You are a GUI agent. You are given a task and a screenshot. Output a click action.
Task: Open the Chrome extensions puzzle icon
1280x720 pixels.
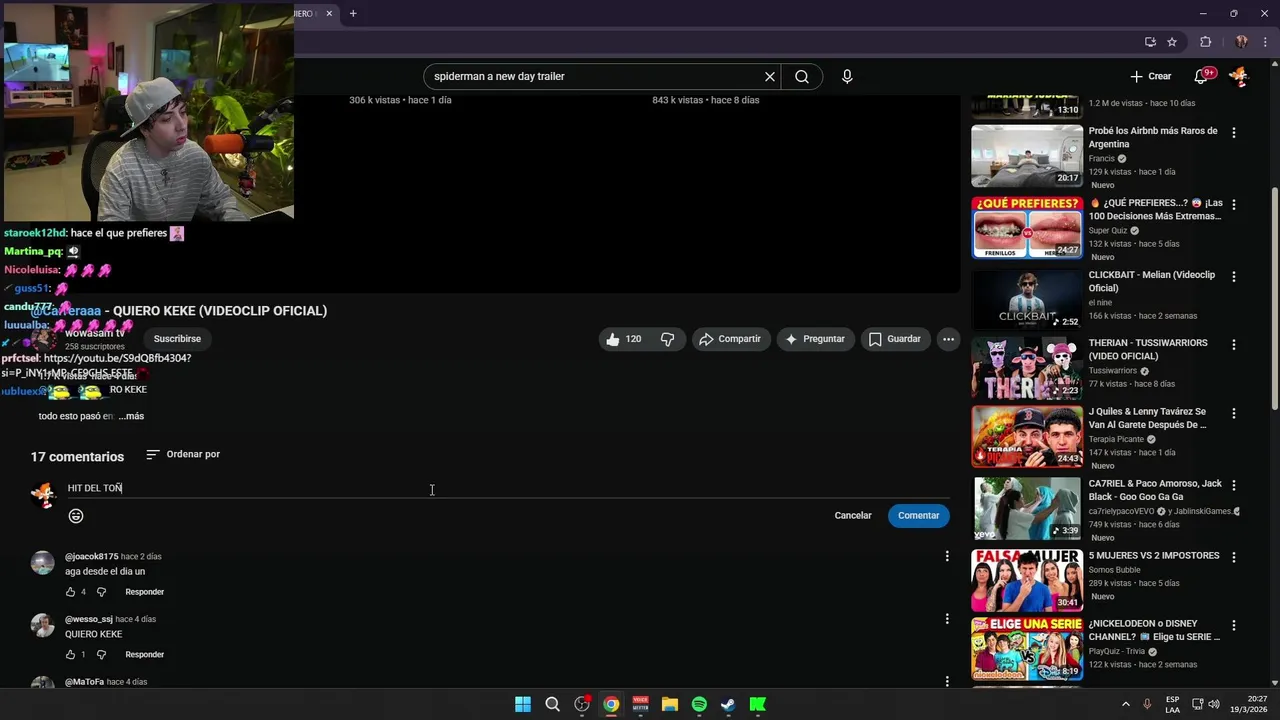1205,42
